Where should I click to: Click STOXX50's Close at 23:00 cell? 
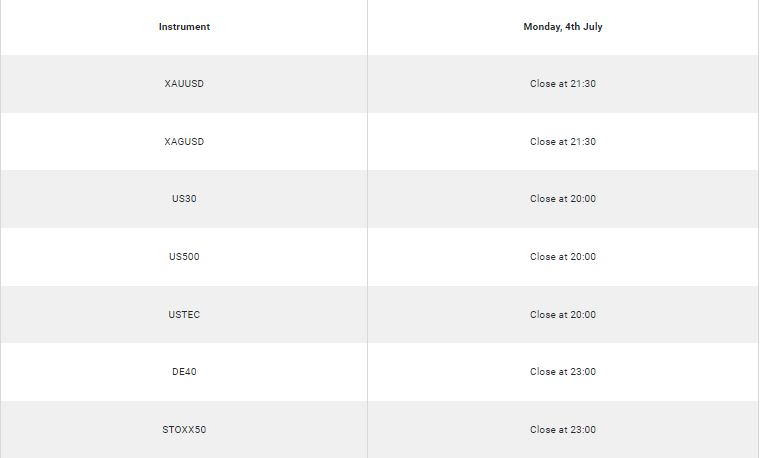point(563,429)
